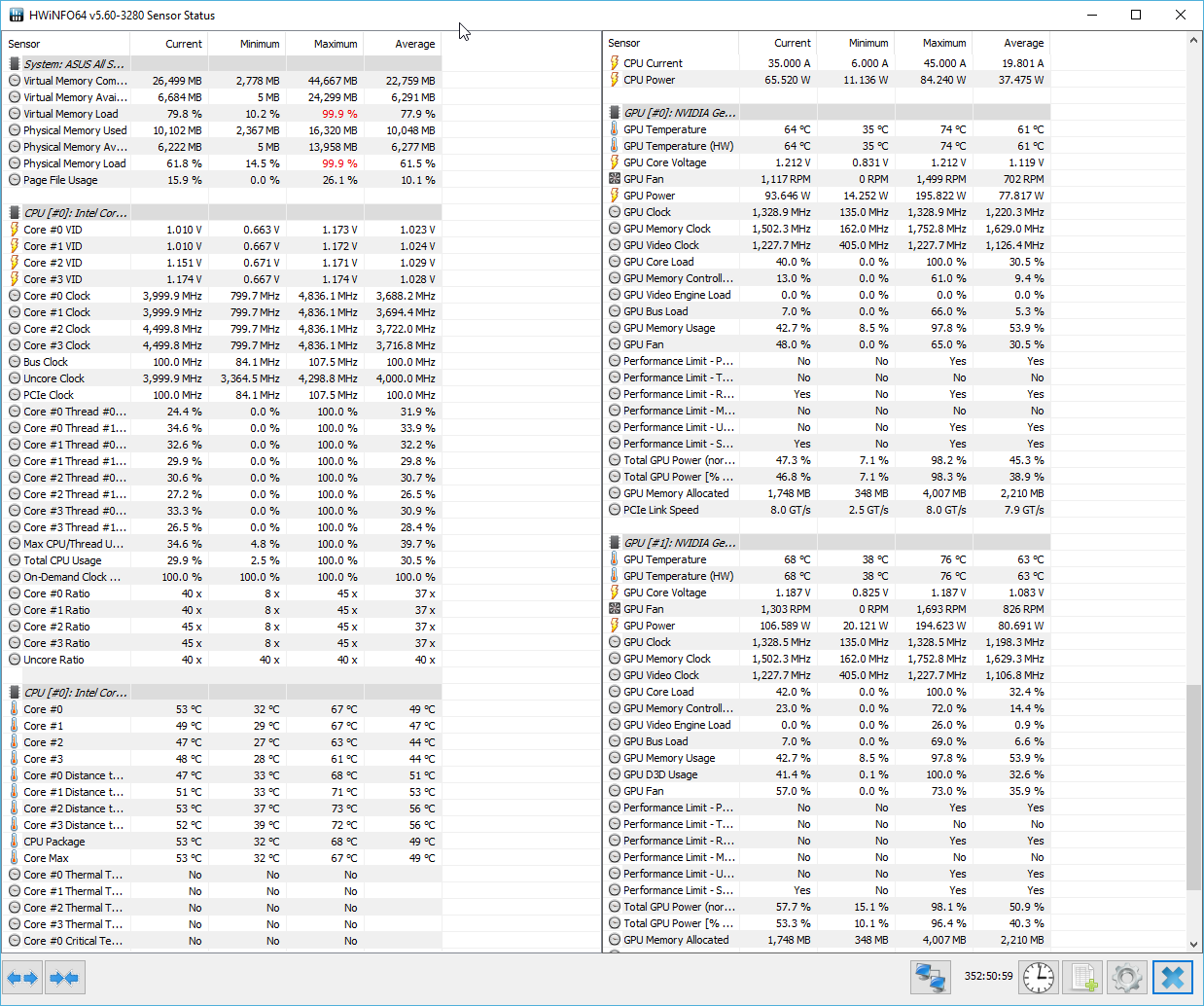Click the GPU Fan RPM icon under GPU #0
This screenshot has width=1204, height=1006.
click(615, 179)
